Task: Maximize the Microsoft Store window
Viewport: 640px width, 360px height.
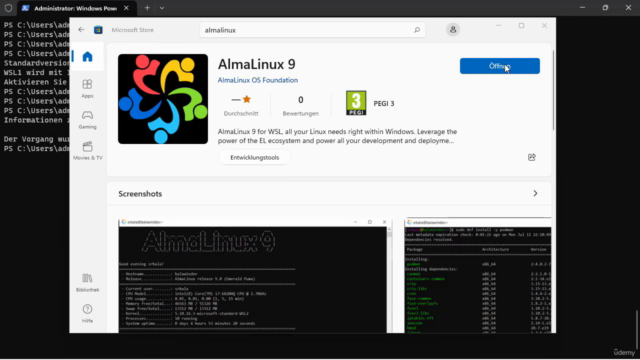Action: (x=521, y=26)
